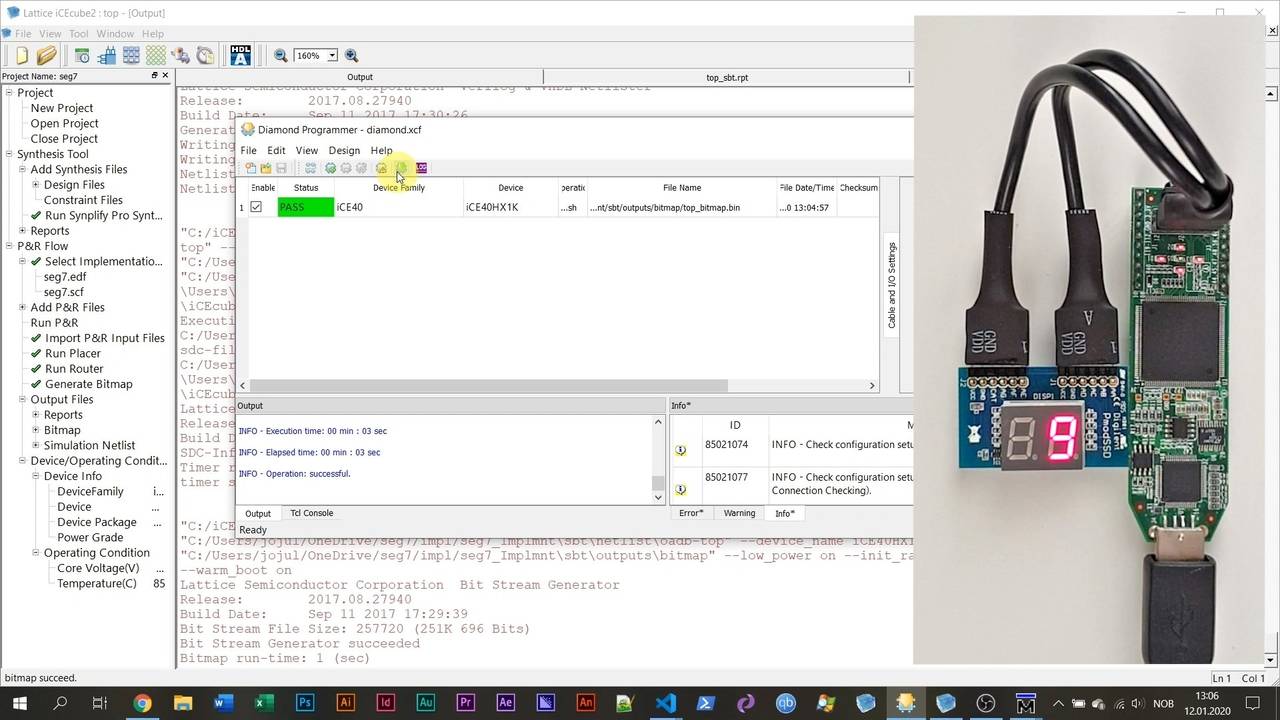Viewport: 1280px width, 720px height.
Task: Click New Project in the project tree
Action: tap(62, 108)
